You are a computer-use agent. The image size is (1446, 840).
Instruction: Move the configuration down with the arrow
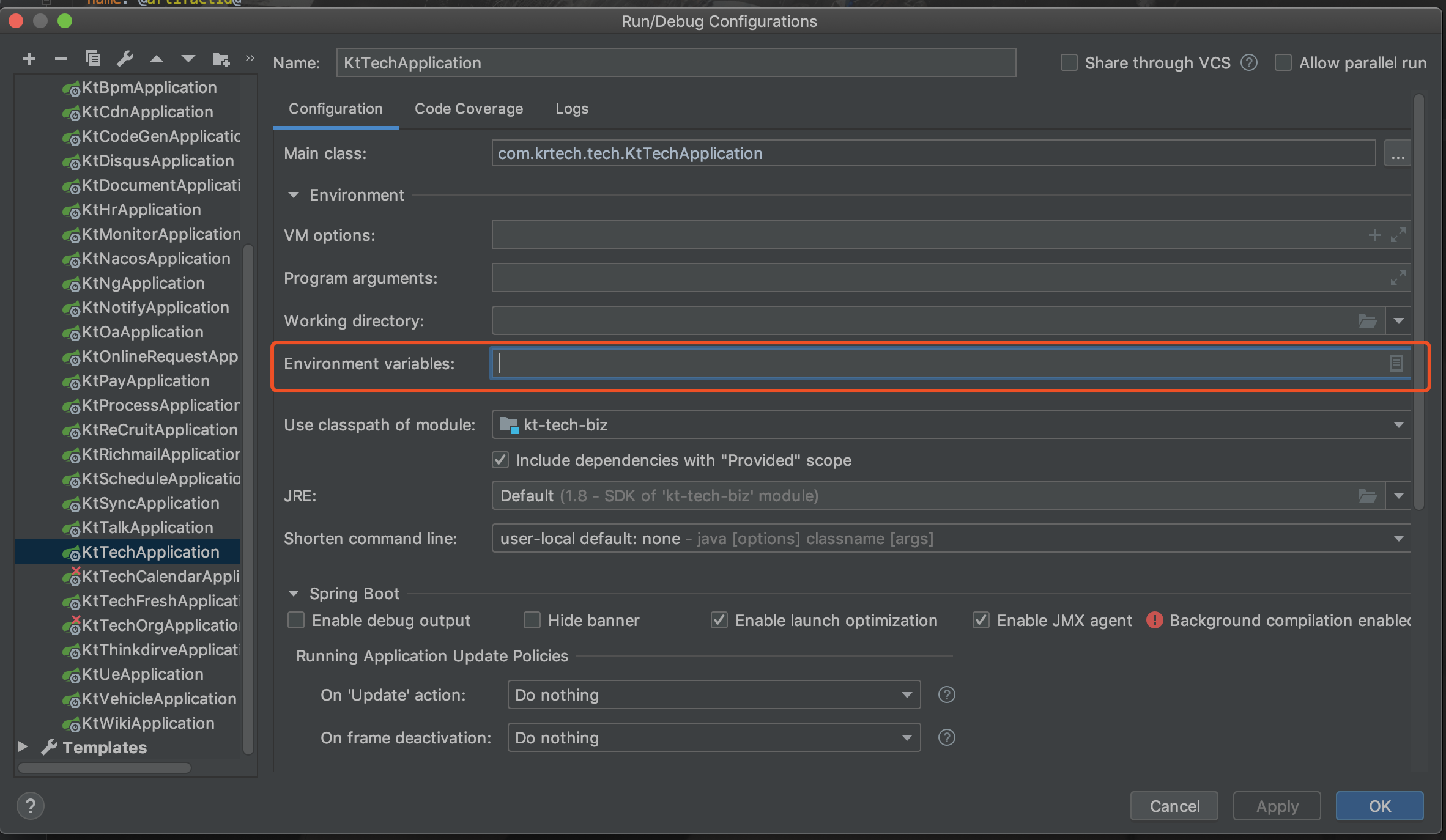[188, 59]
